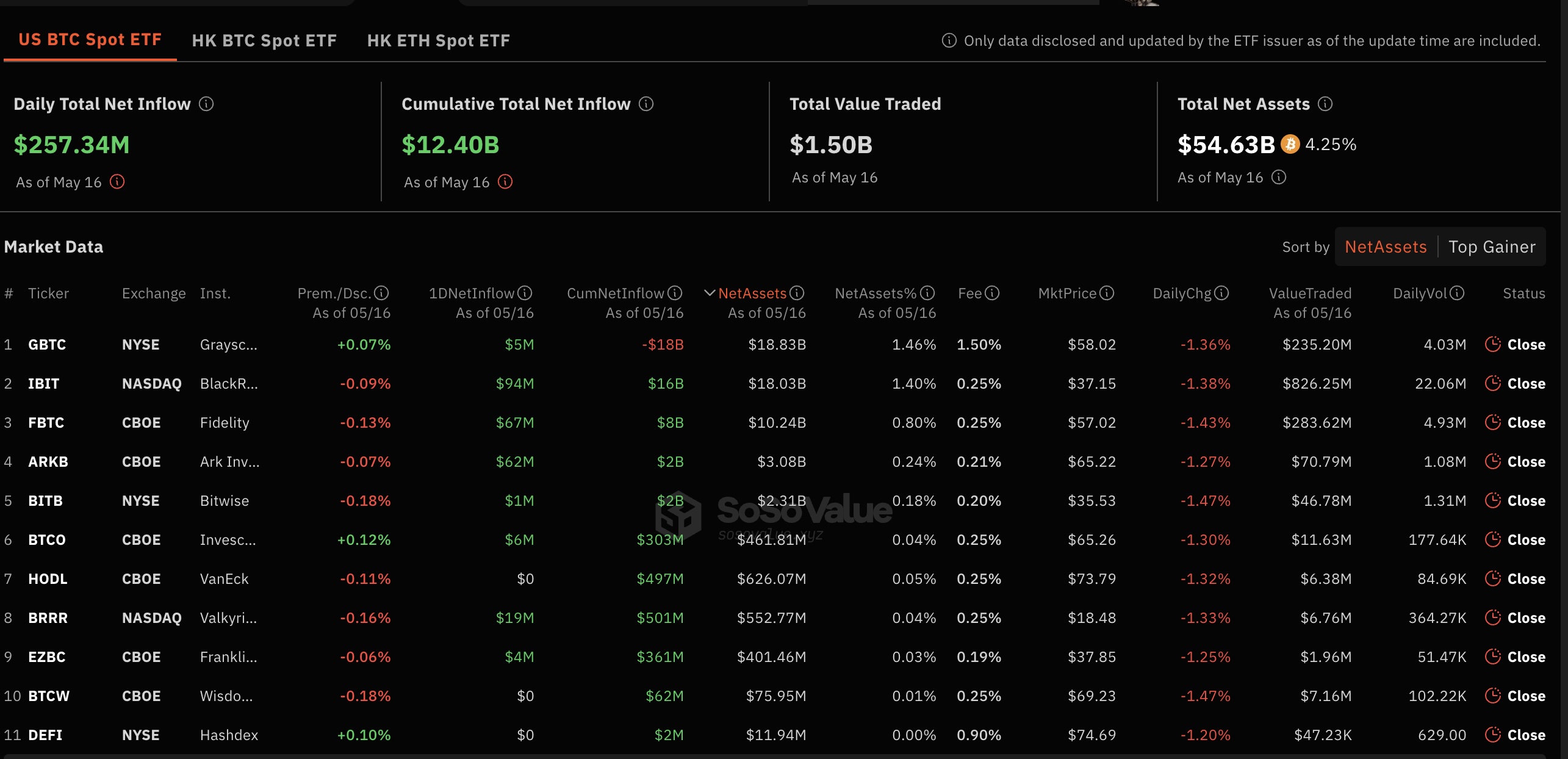1568x759 pixels.
Task: Open the BTCO ticker
Action: [x=47, y=540]
